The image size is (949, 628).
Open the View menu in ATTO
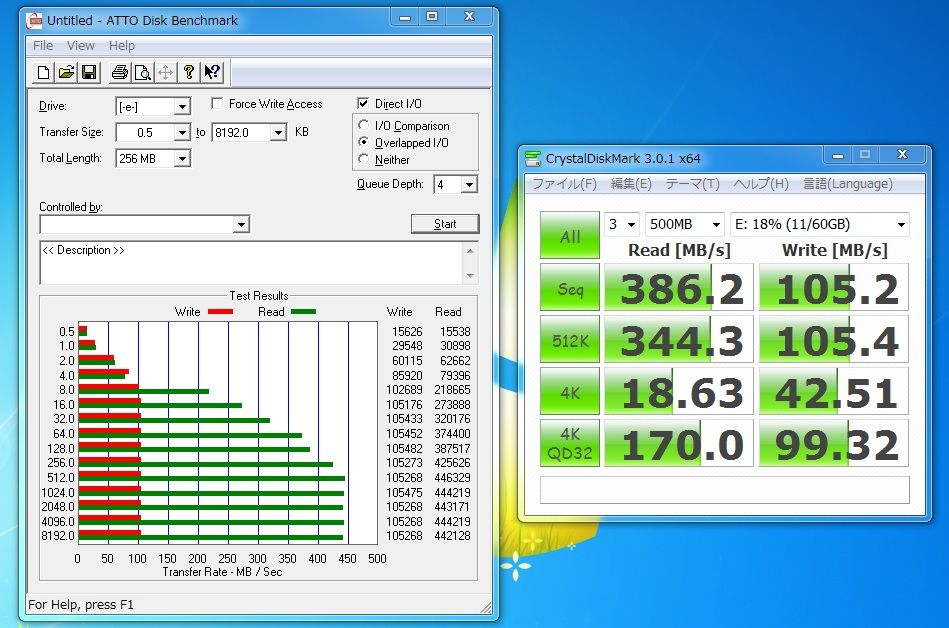click(81, 46)
